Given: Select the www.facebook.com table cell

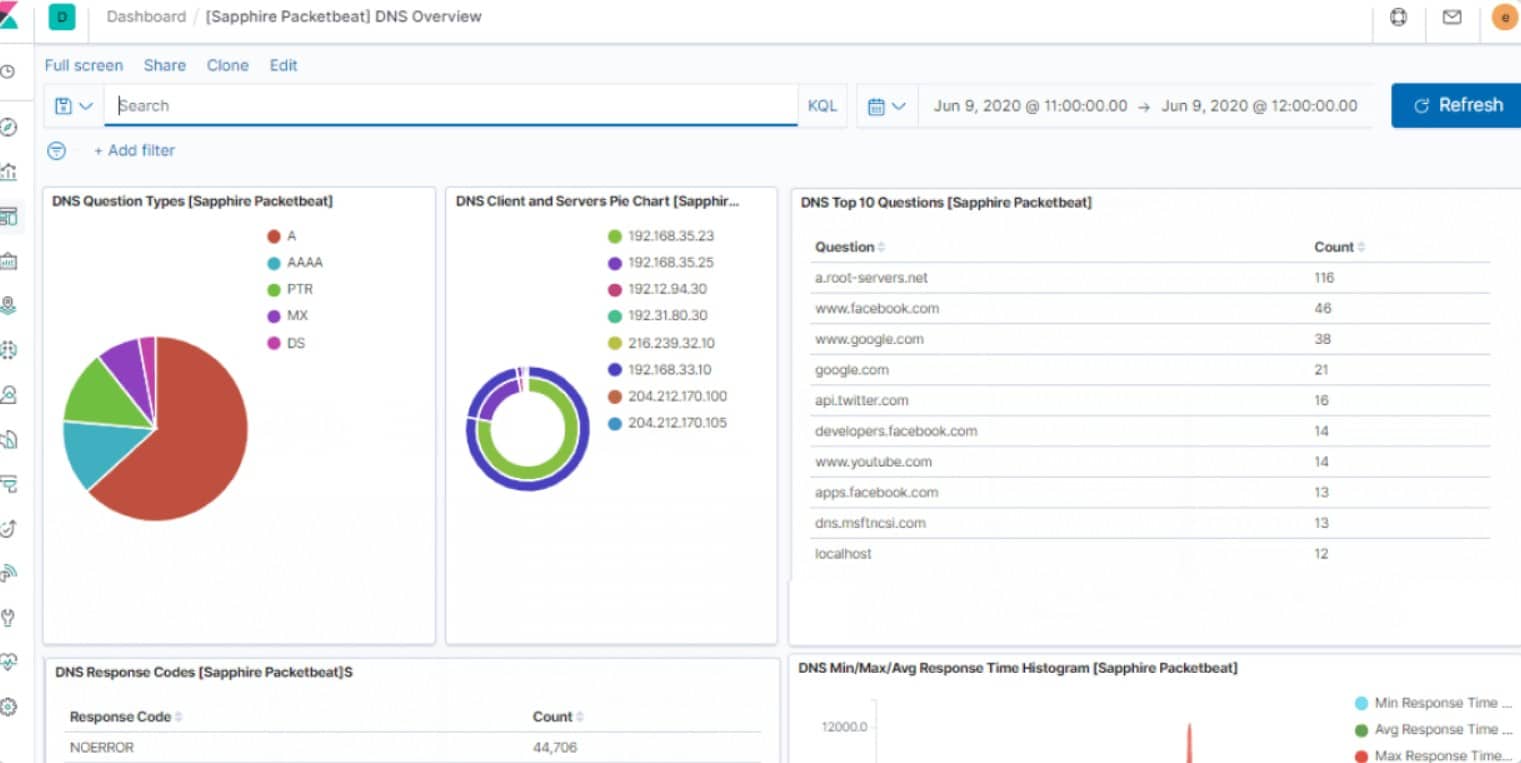Looking at the screenshot, I should click(877, 308).
